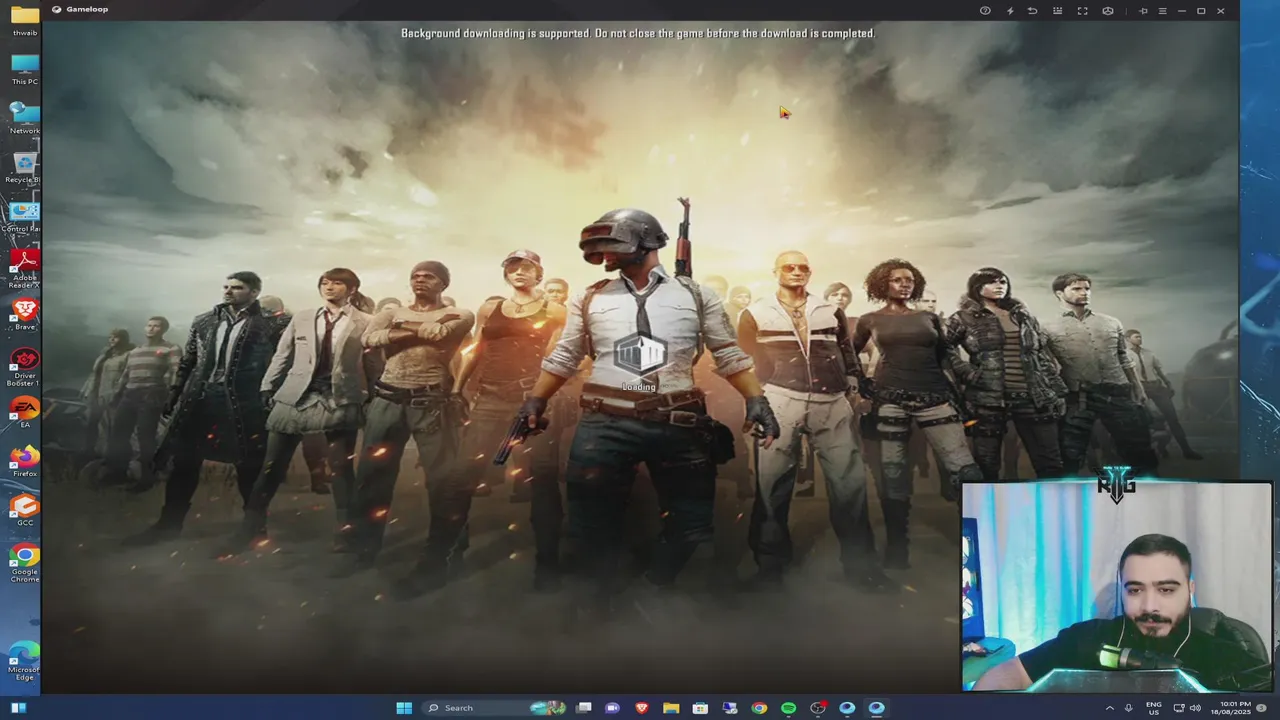Select the Network desktop icon

(x=24, y=118)
